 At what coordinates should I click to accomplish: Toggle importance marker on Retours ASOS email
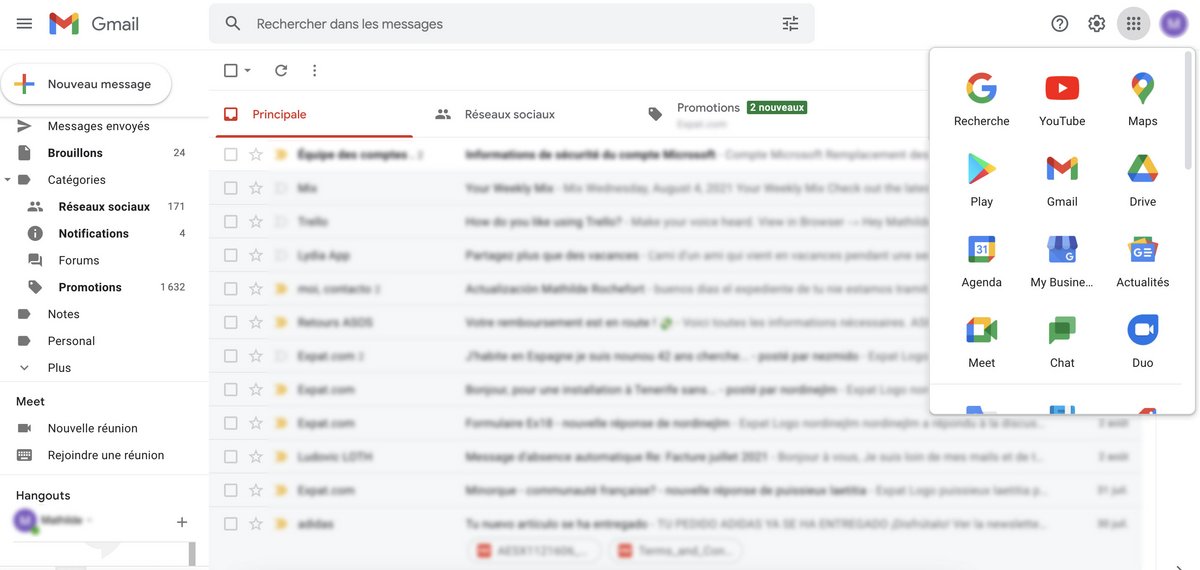(281, 322)
